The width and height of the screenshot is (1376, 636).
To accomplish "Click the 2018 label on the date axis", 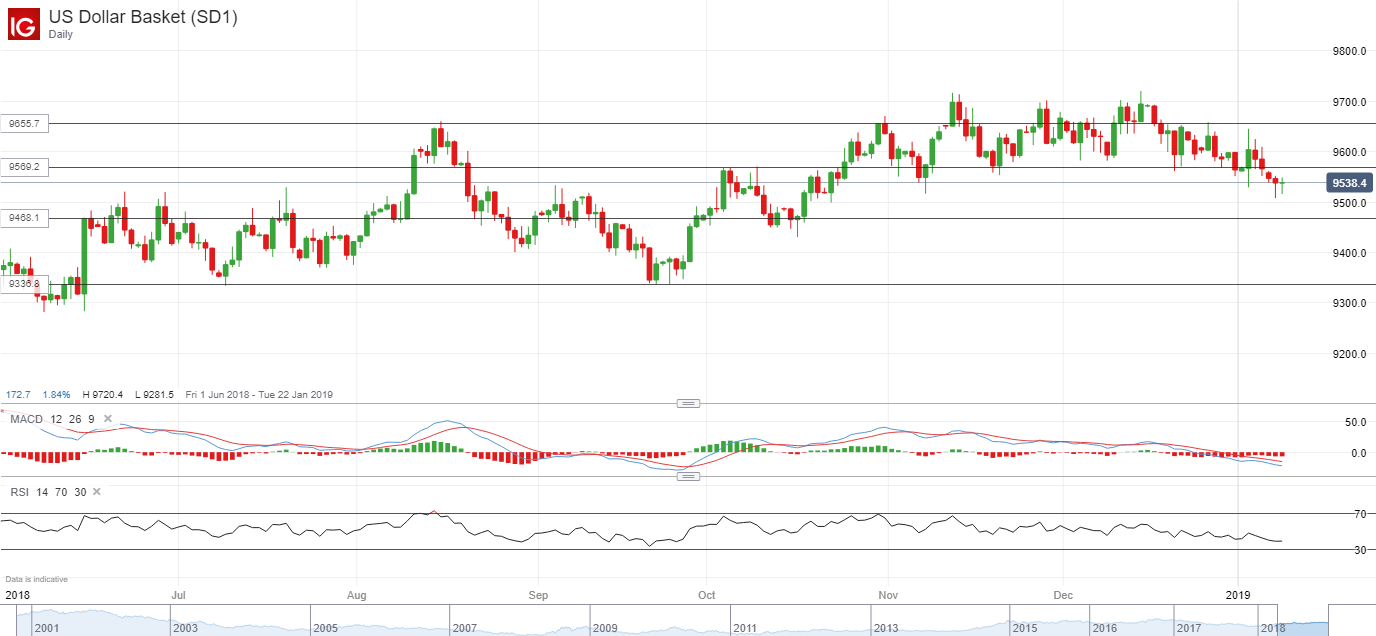I will [16, 595].
